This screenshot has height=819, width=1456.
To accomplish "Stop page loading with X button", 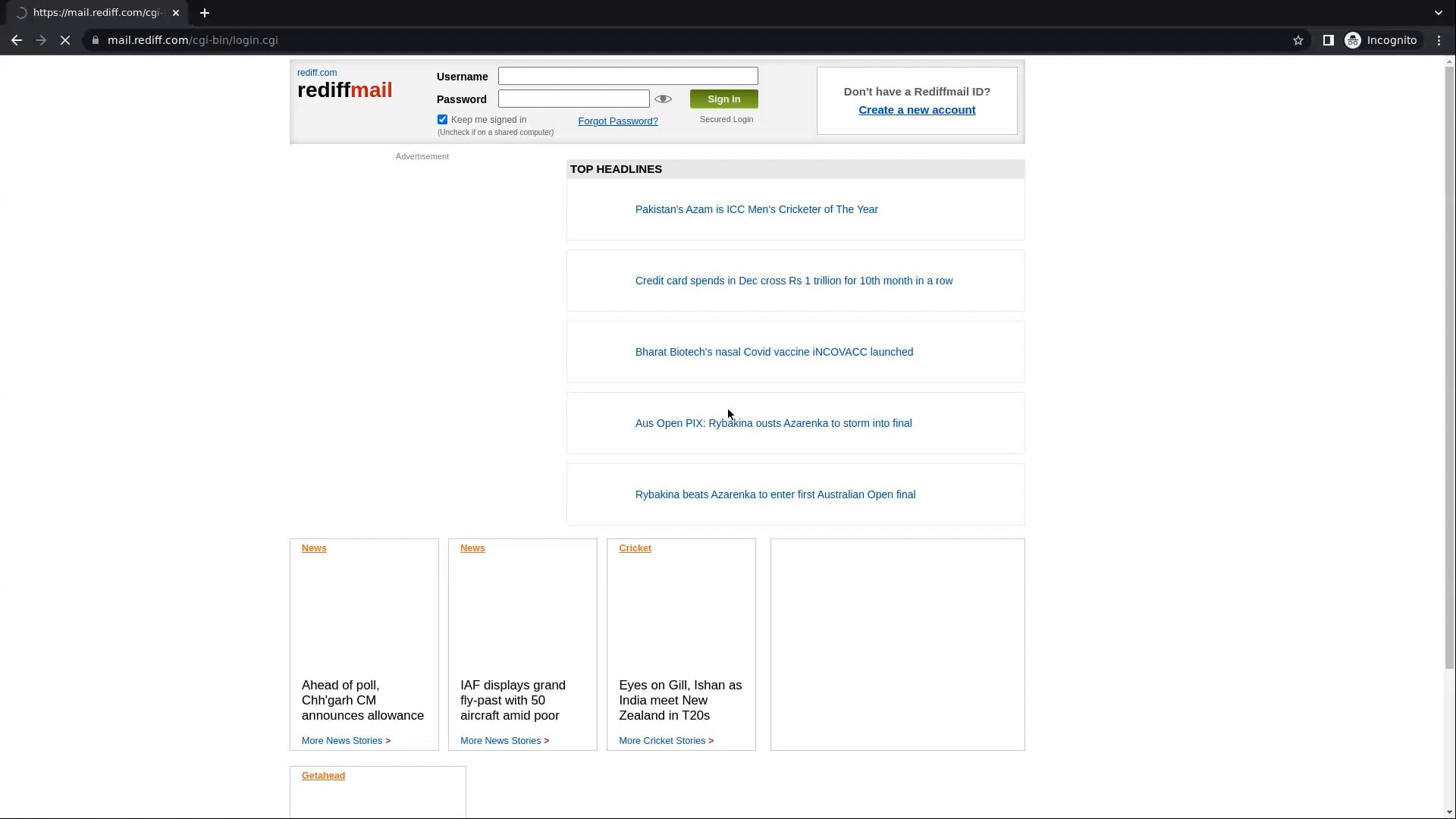I will [65, 40].
